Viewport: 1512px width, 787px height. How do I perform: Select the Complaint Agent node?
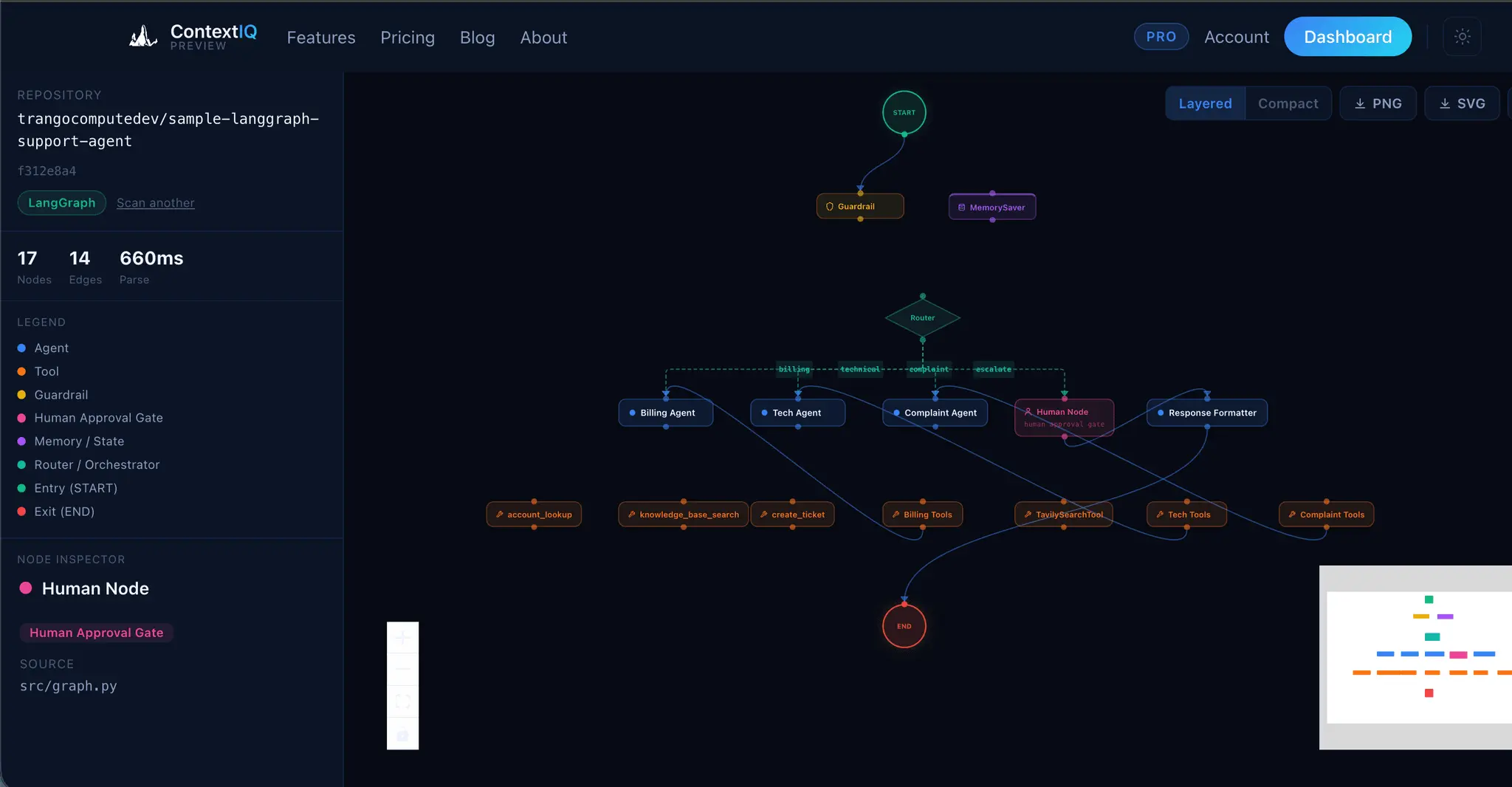pyautogui.click(x=935, y=413)
